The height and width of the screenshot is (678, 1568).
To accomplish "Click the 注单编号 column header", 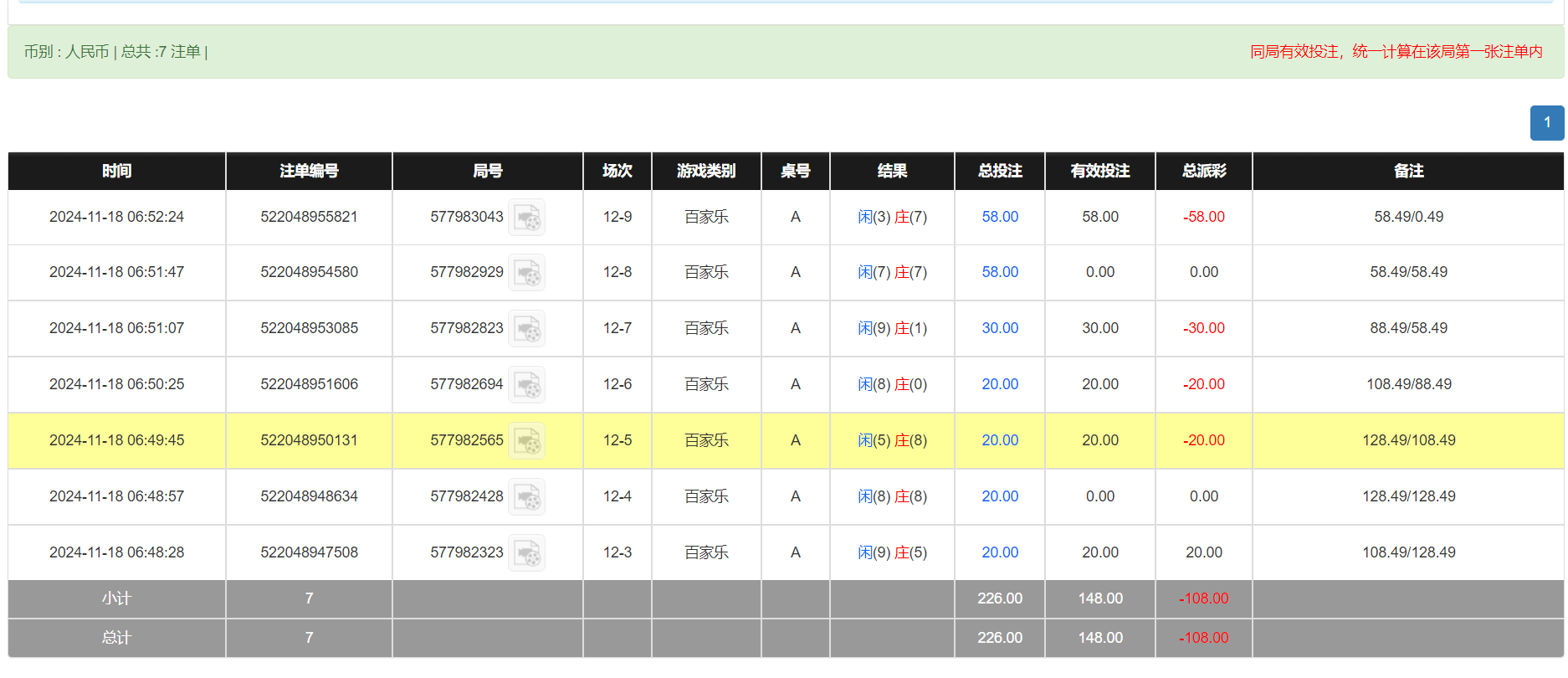I will [309, 171].
